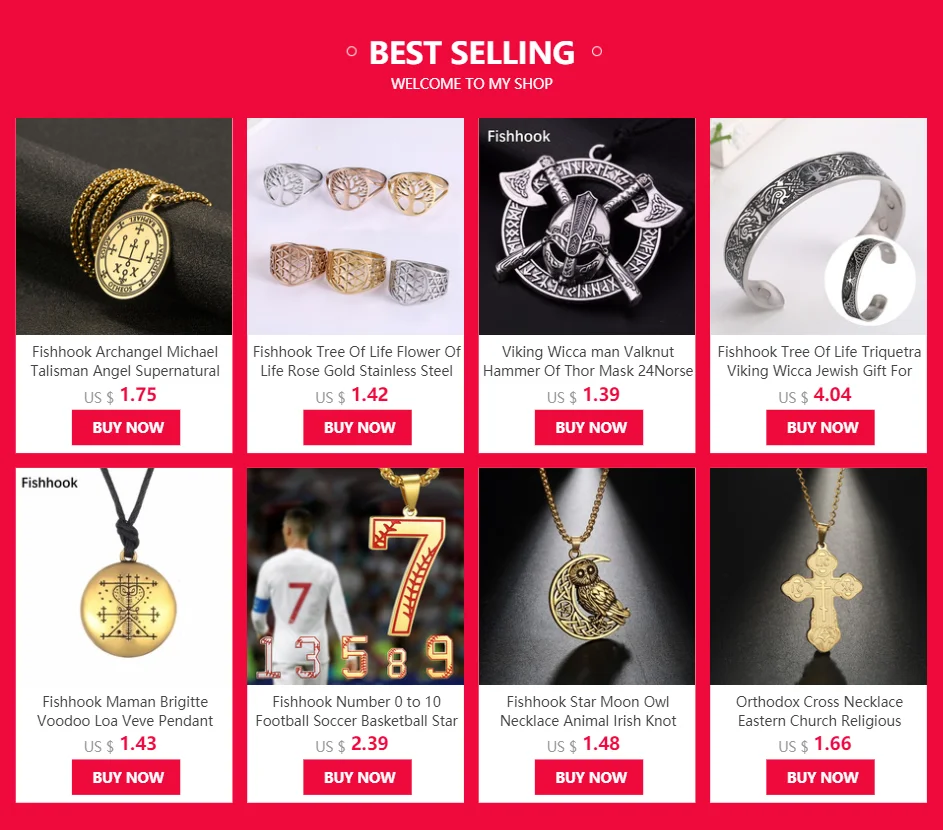Open the Tree Of Life rings image
Viewport: 943px width, 830px height.
click(x=355, y=226)
